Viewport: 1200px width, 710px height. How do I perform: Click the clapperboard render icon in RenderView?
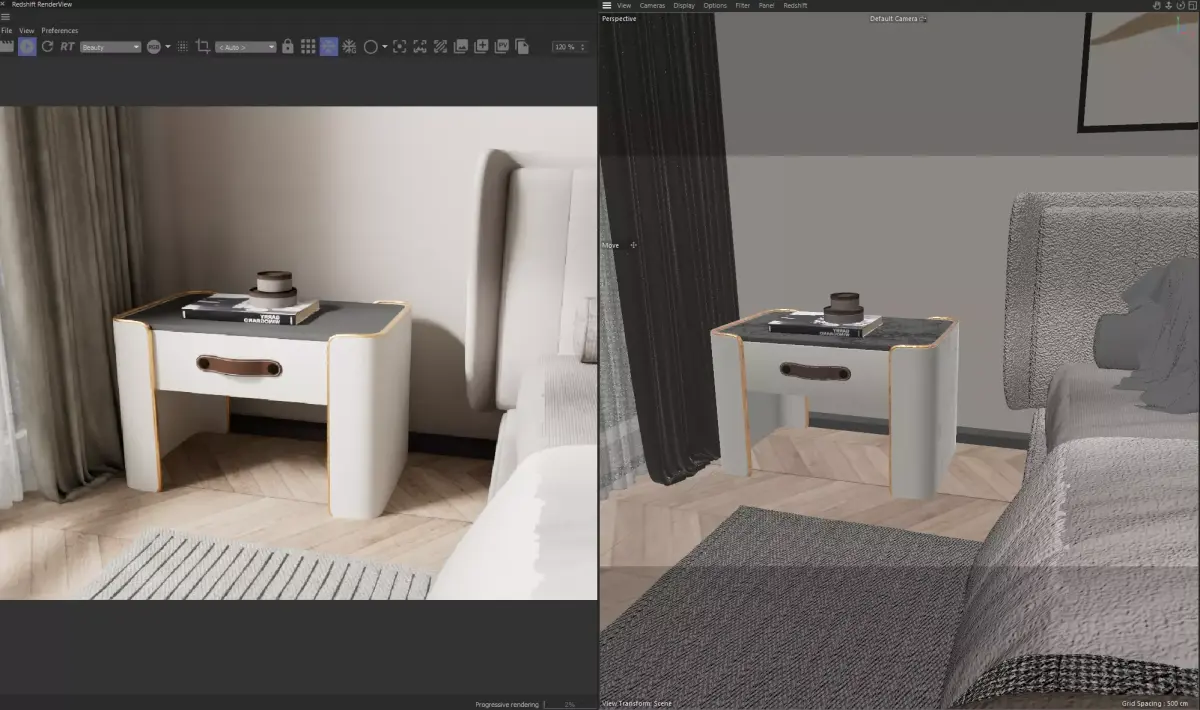(7, 46)
